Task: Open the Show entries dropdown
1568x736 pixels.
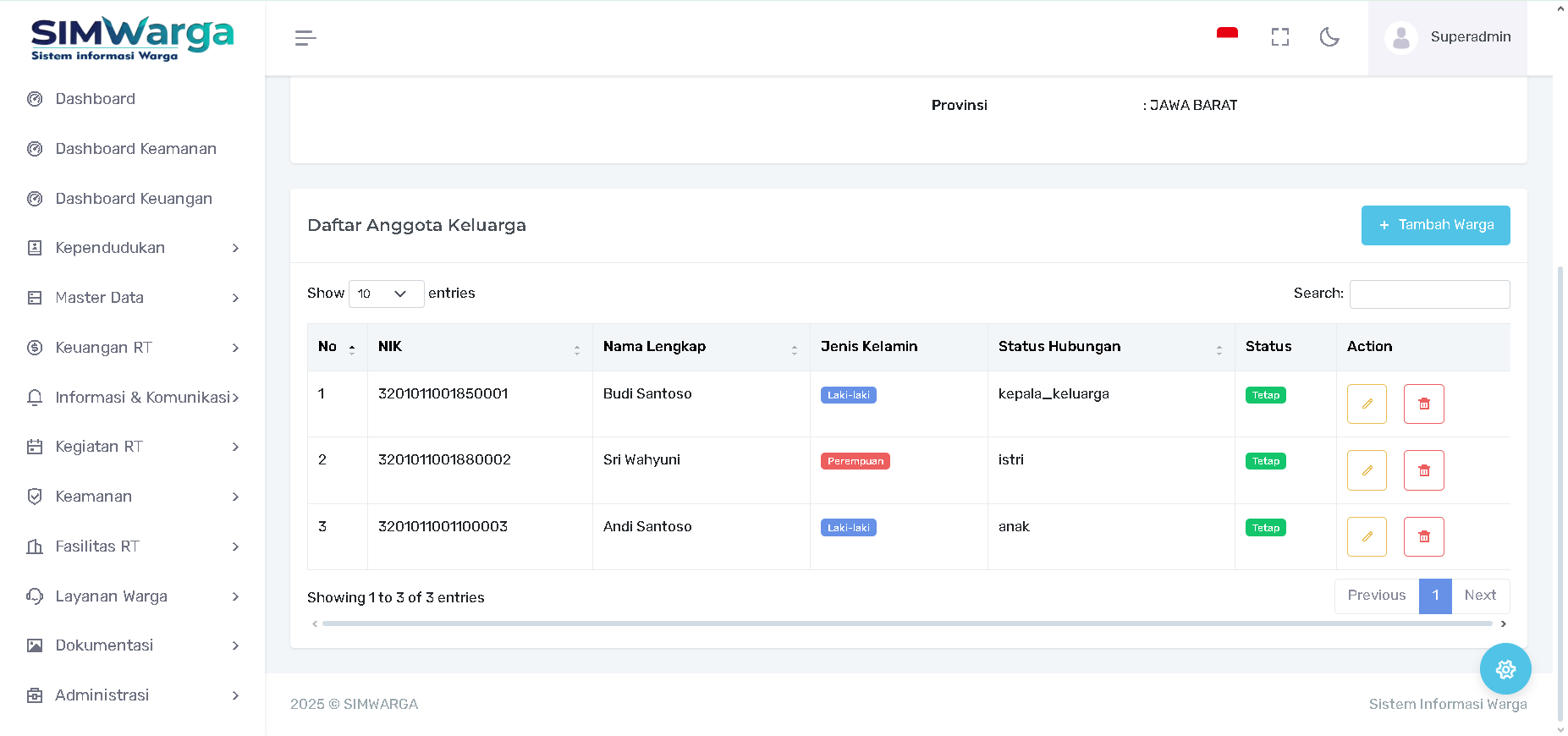Action: click(x=386, y=294)
